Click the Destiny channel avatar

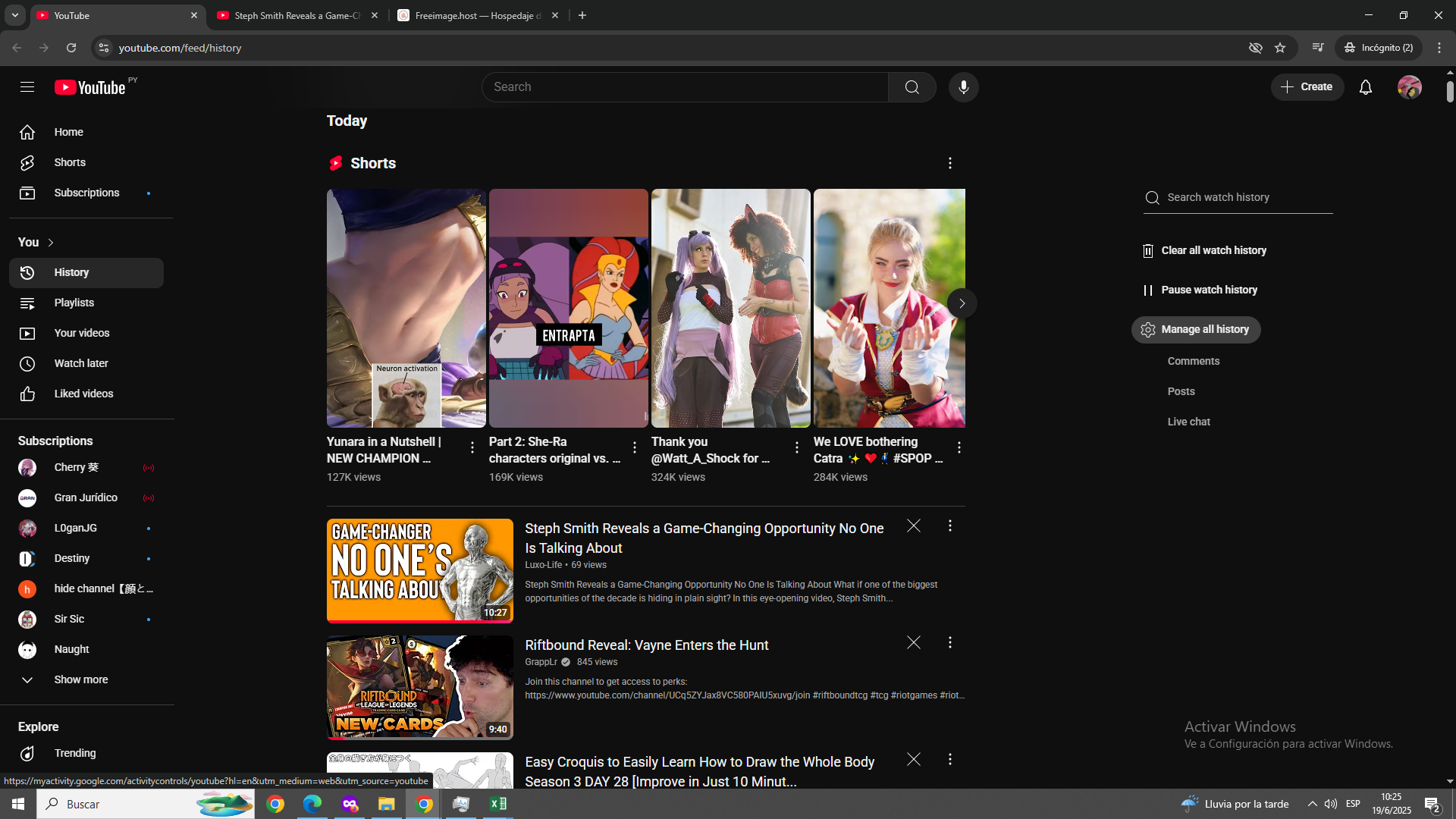click(27, 559)
